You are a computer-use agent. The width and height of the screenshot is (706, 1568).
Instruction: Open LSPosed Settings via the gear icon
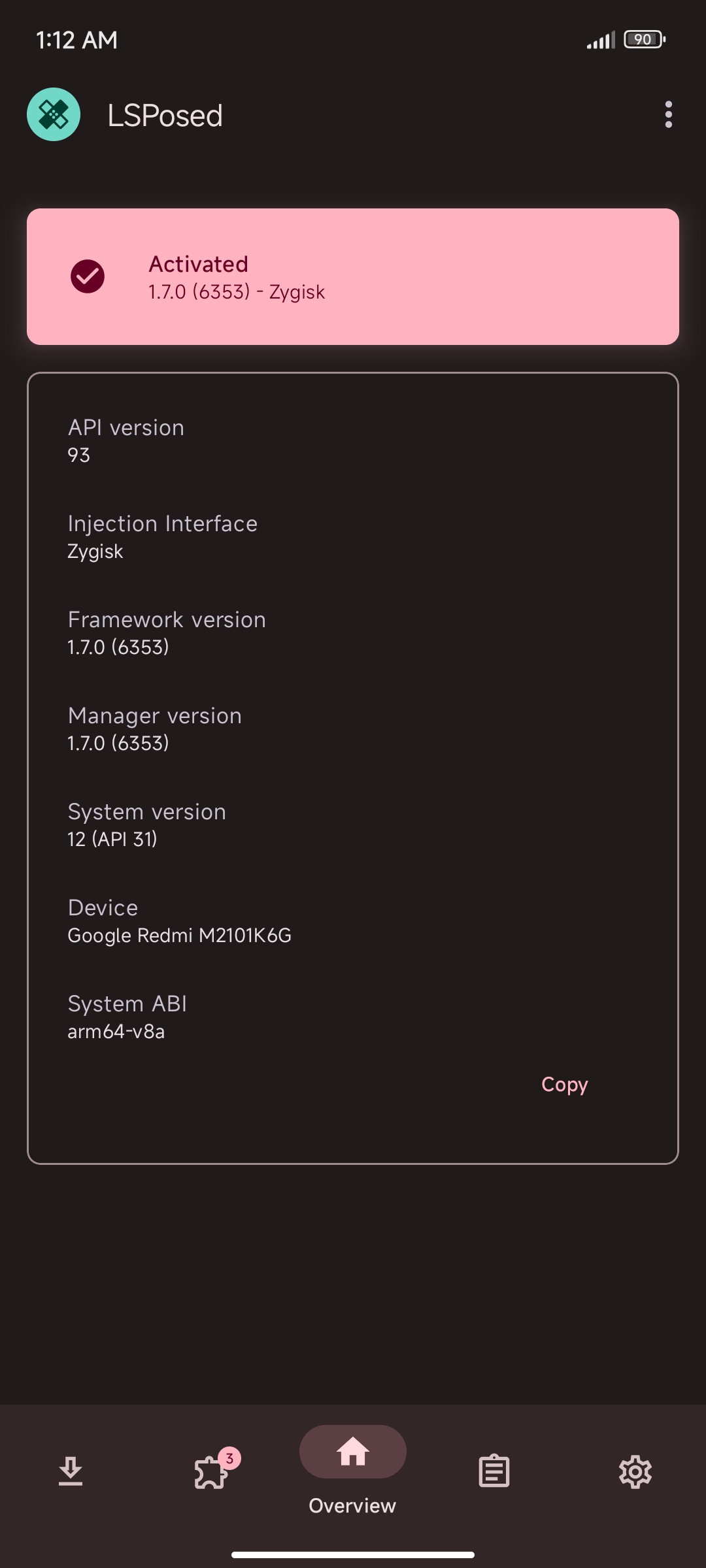coord(635,1472)
